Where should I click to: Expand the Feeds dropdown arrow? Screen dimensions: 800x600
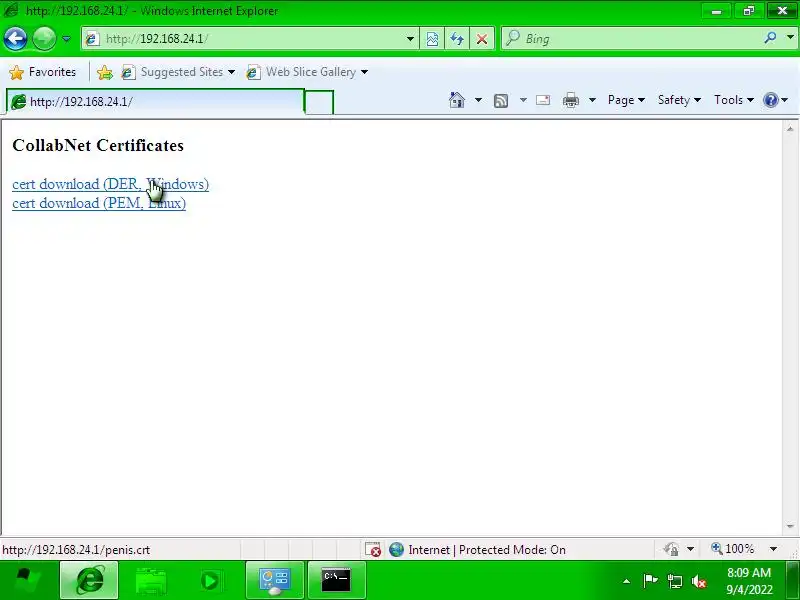tap(523, 100)
